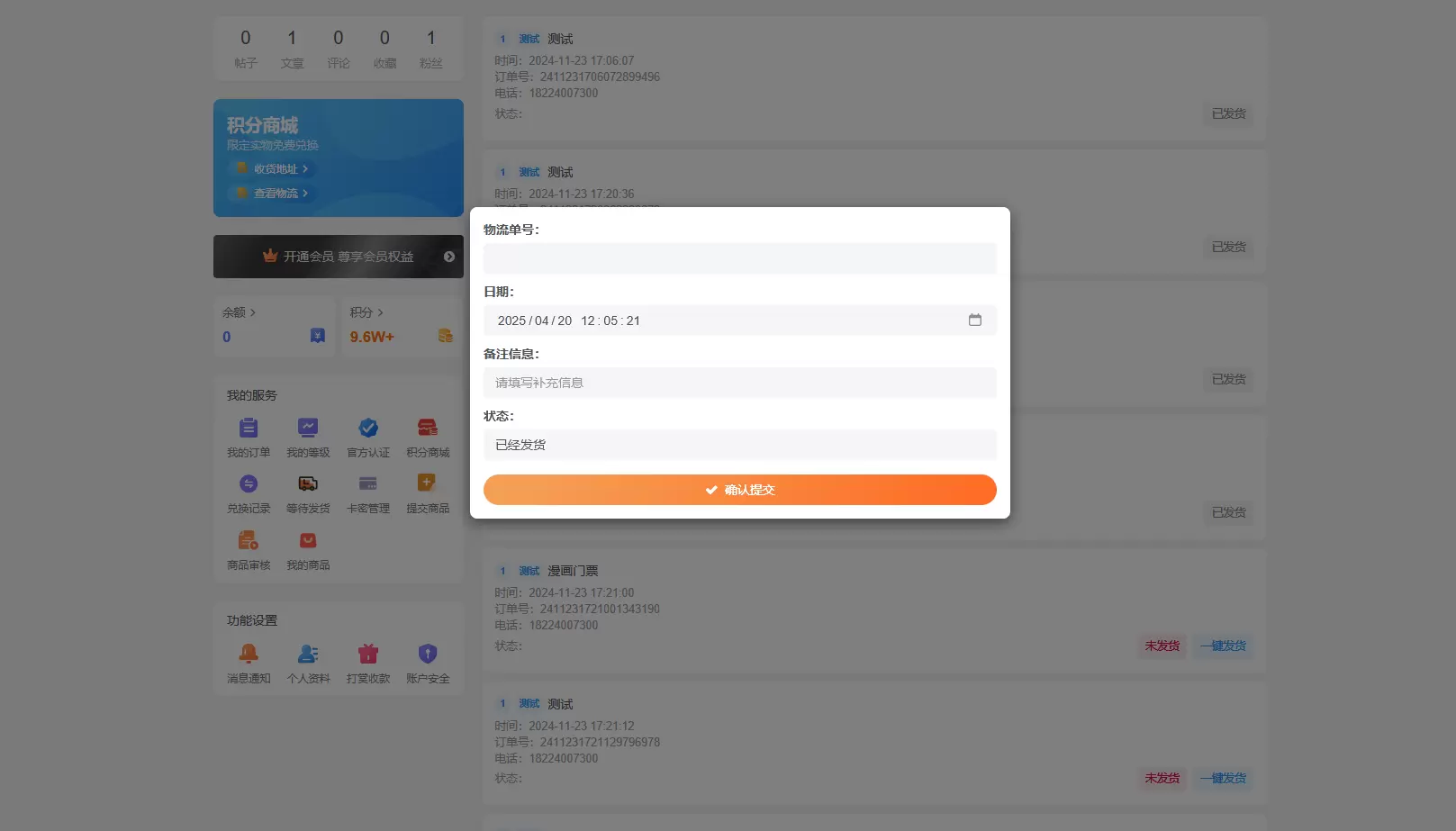Click the 积分商城 banner title

tap(262, 125)
